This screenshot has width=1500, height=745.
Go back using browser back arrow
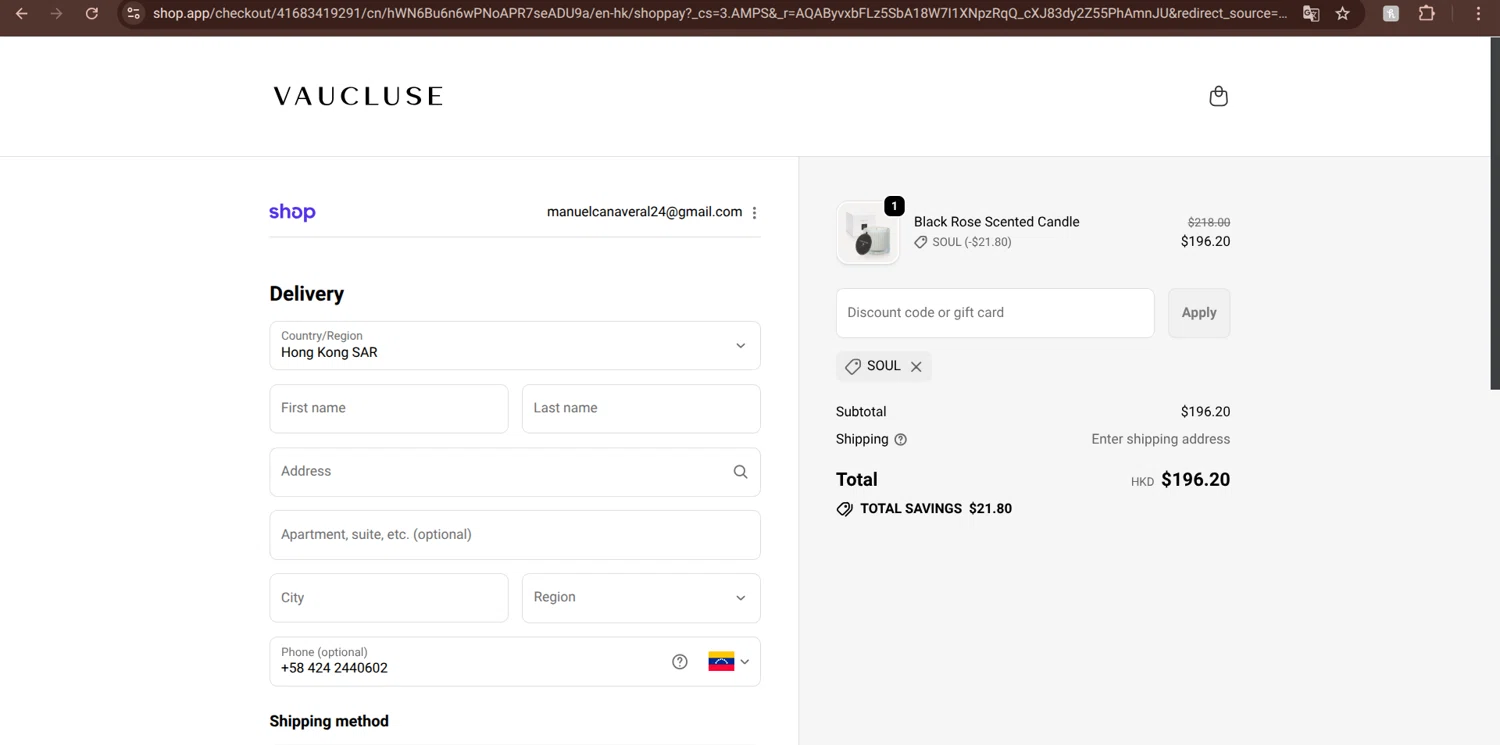(21, 14)
